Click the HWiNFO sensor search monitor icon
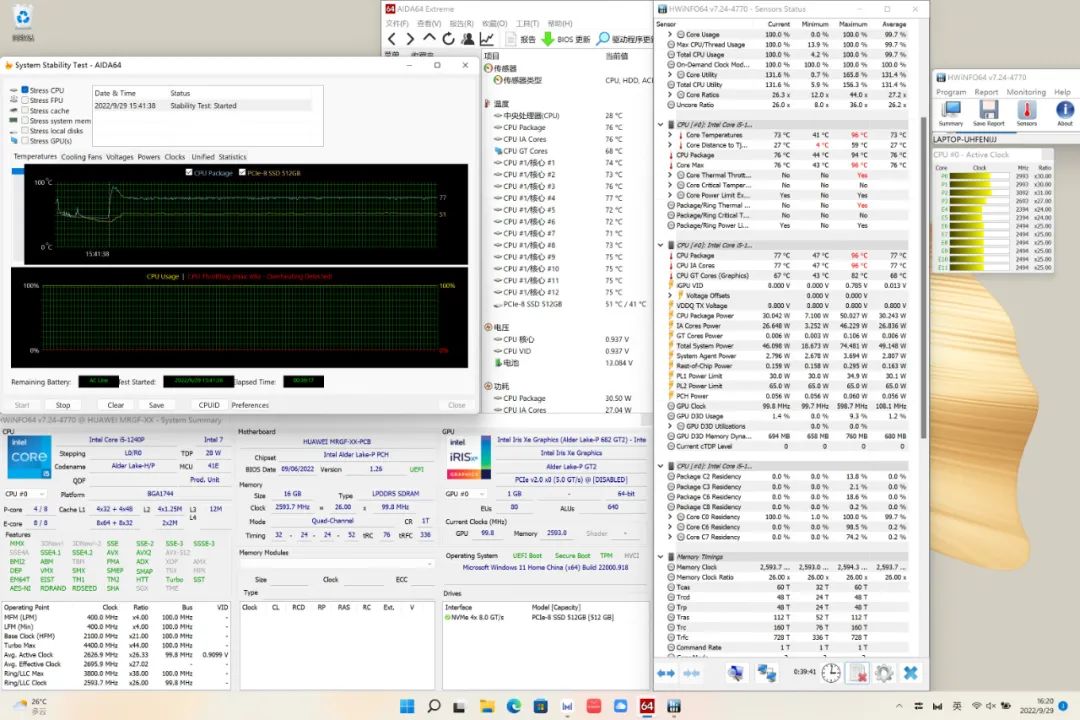Screen dimensions: 1080x720 736,673
